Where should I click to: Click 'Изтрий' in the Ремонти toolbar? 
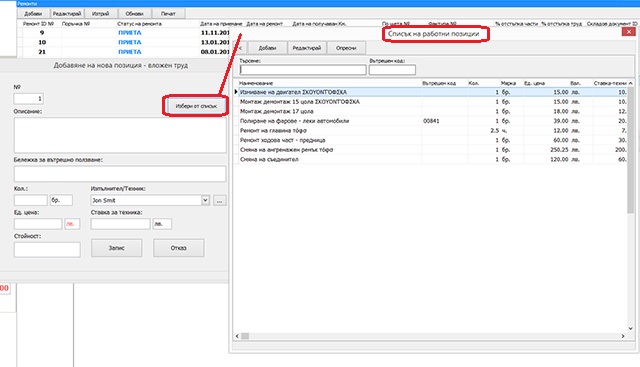point(100,13)
